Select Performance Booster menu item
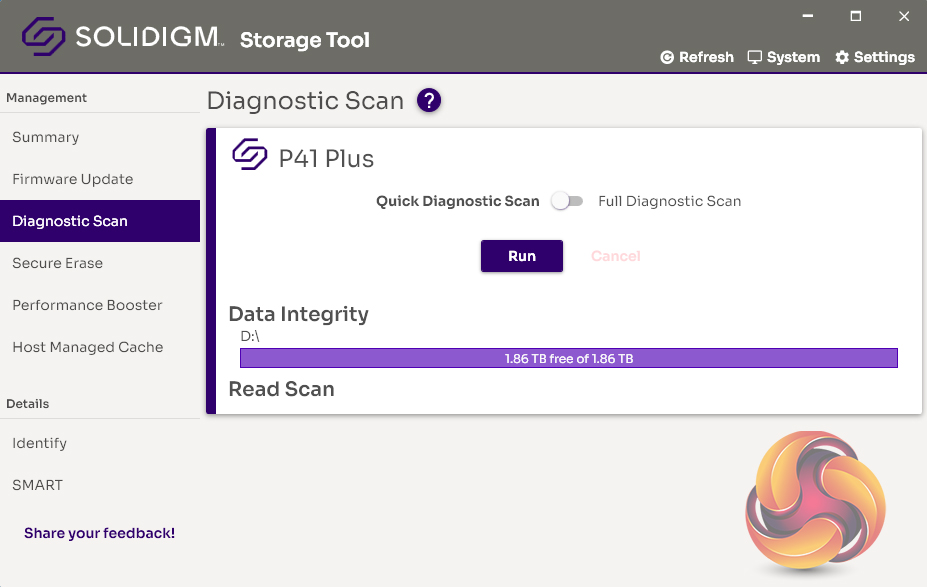927x587 pixels. [x=87, y=305]
